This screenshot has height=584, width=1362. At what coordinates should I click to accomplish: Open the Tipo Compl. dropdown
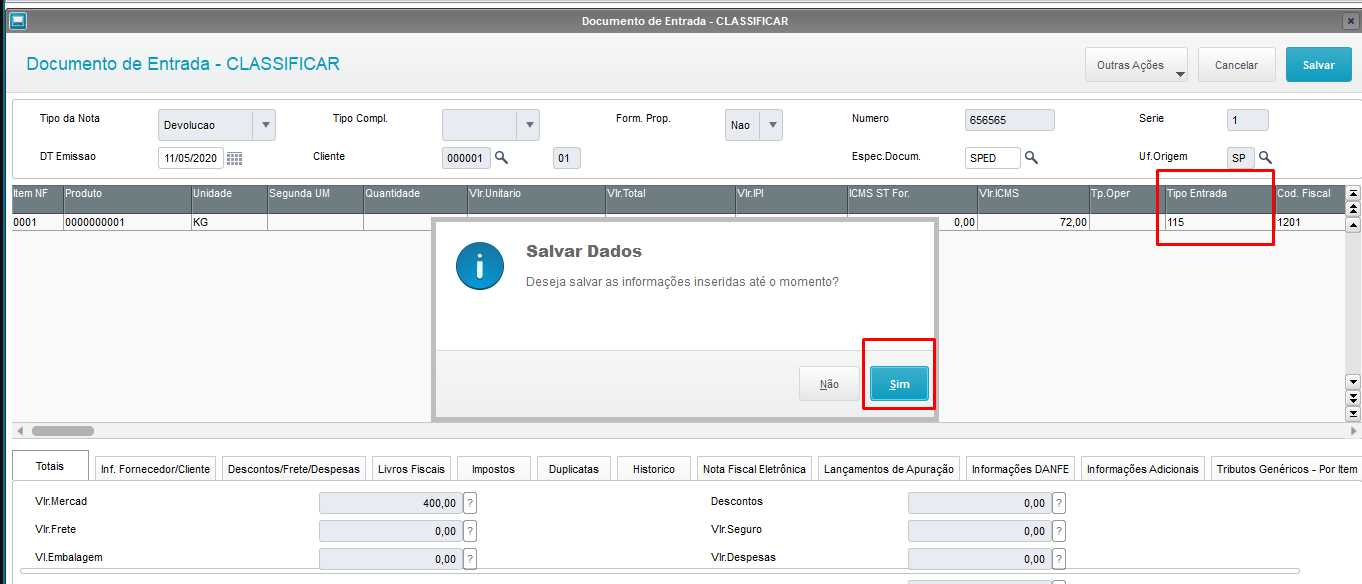click(x=528, y=125)
